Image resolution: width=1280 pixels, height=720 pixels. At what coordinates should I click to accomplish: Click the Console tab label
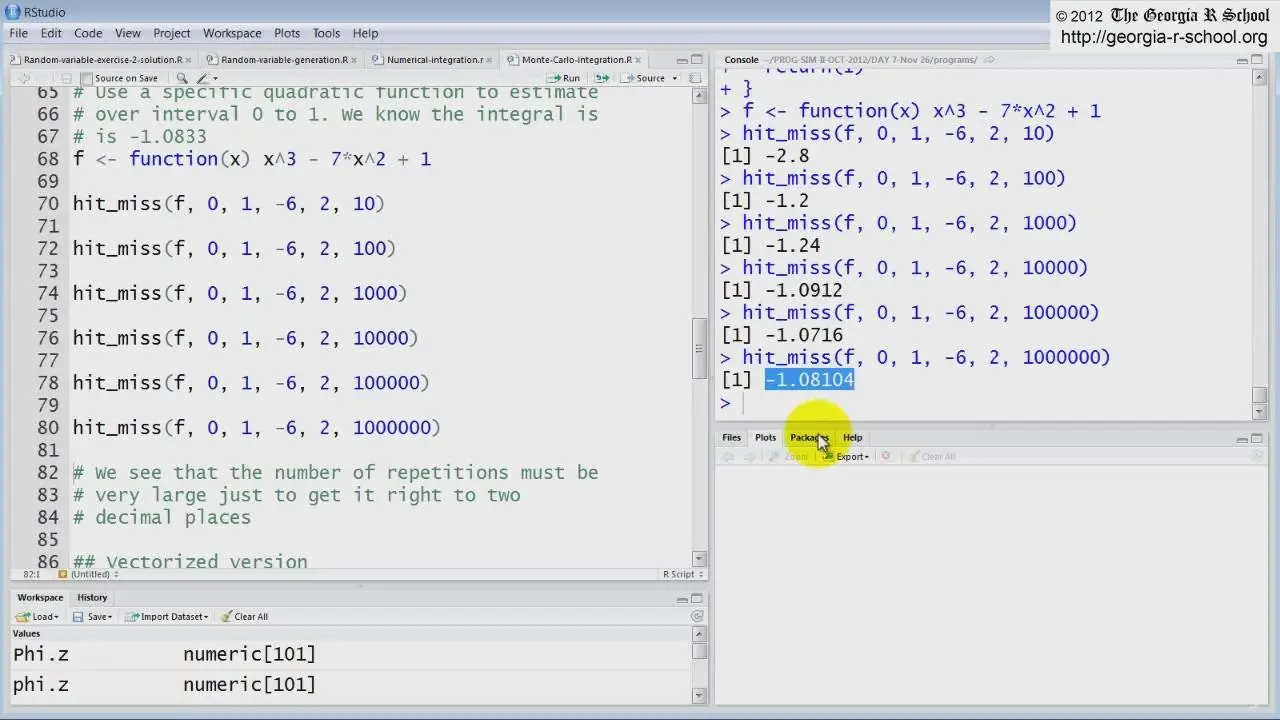[741, 60]
